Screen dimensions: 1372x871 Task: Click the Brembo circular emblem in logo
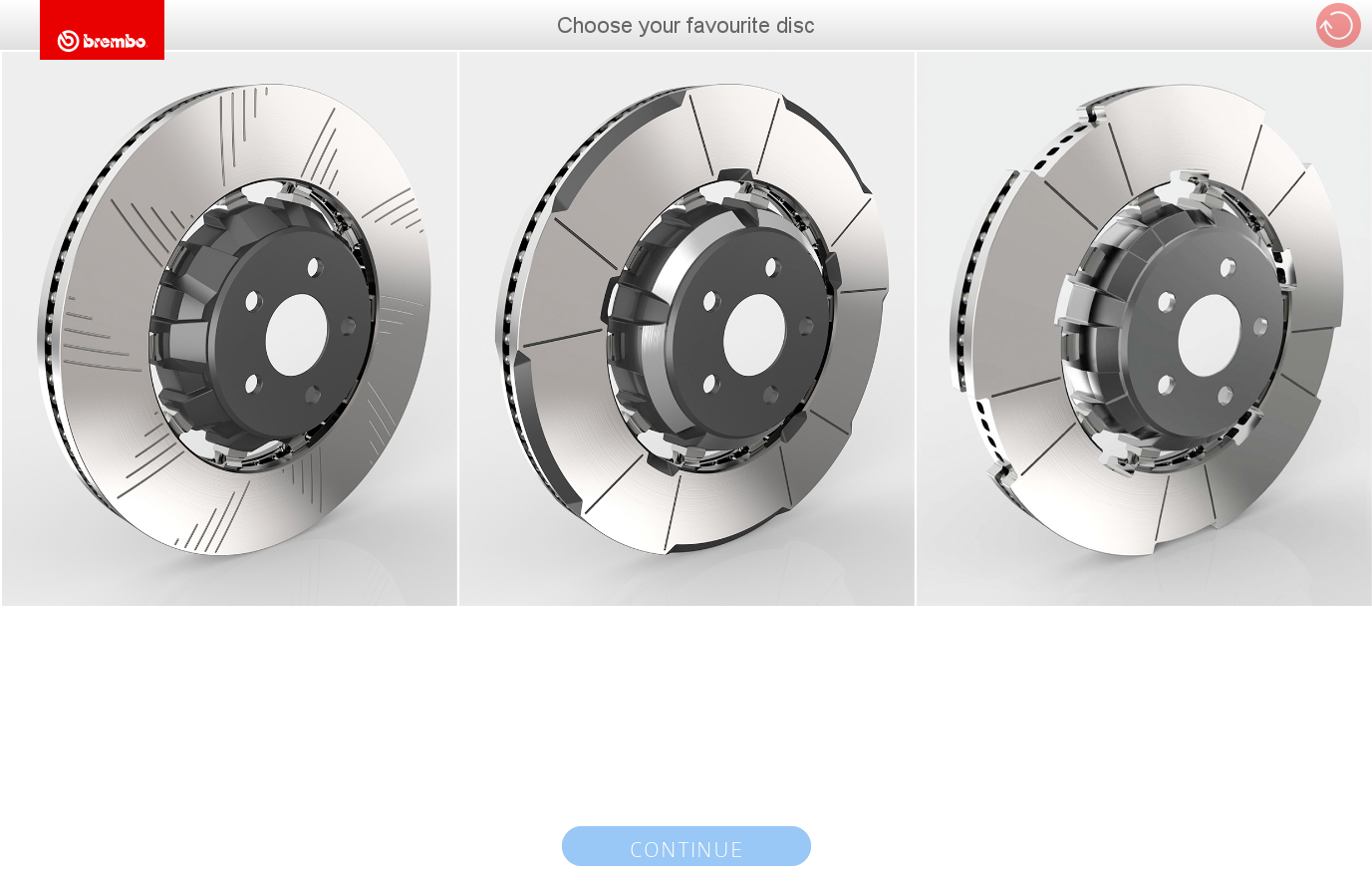click(68, 41)
